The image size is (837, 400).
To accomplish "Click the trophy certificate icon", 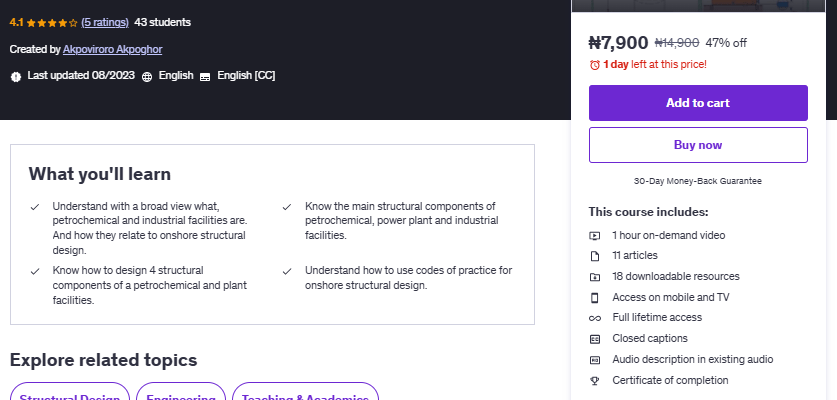I will (x=594, y=380).
